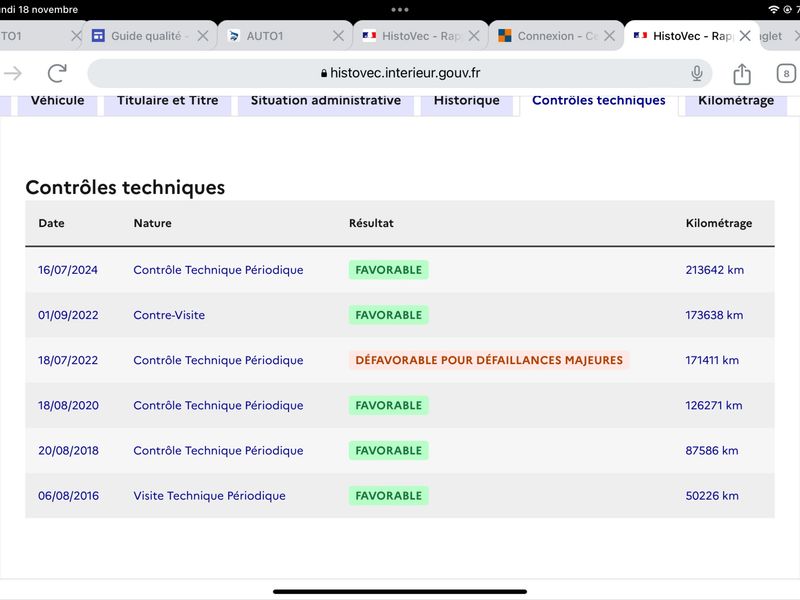This screenshot has width=800, height=600.
Task: Reload the page with the refresh icon
Action: click(x=57, y=73)
